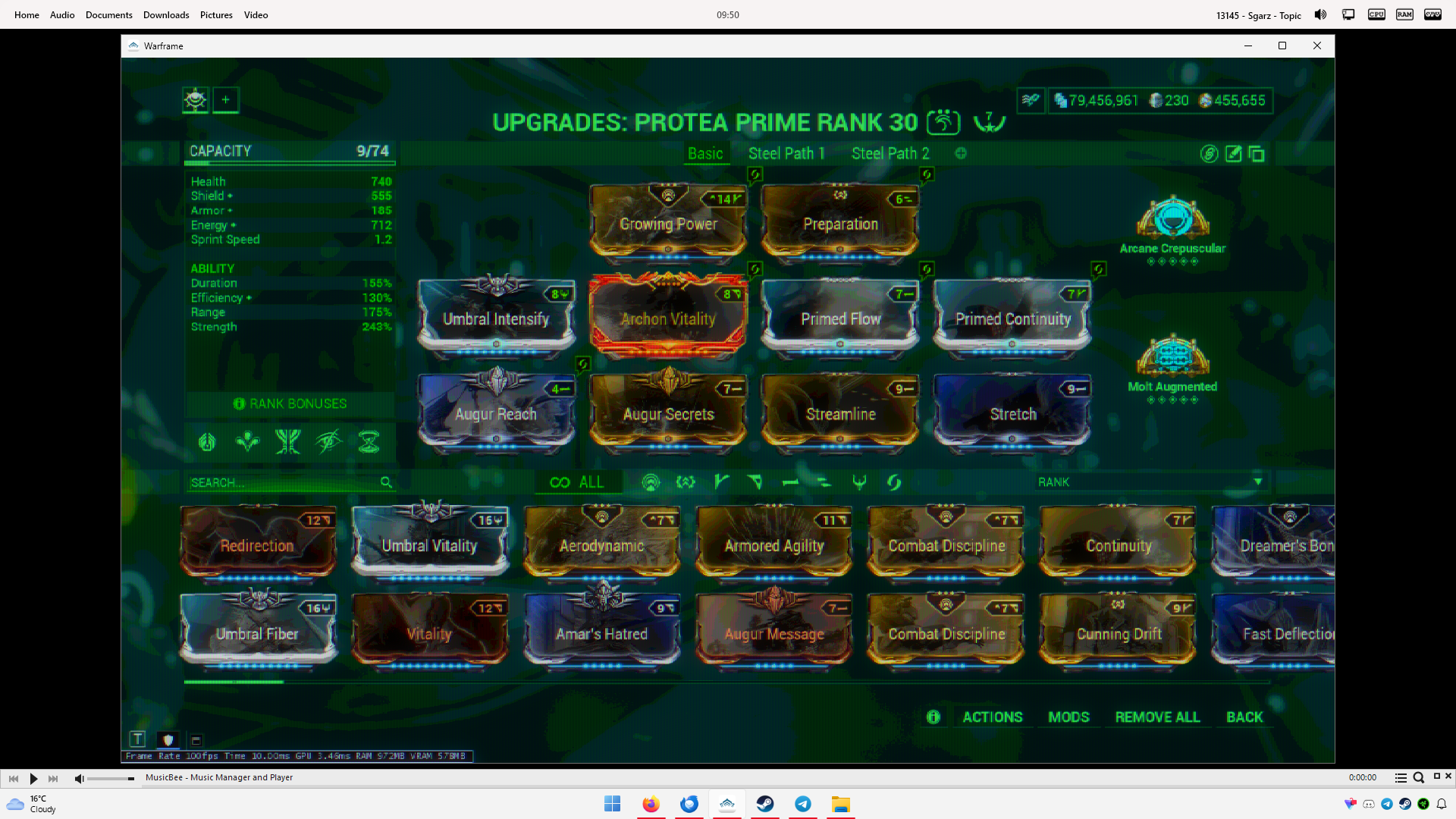This screenshot has width=1456, height=819.
Task: Switch to Steel Path 2 tab
Action: point(890,153)
